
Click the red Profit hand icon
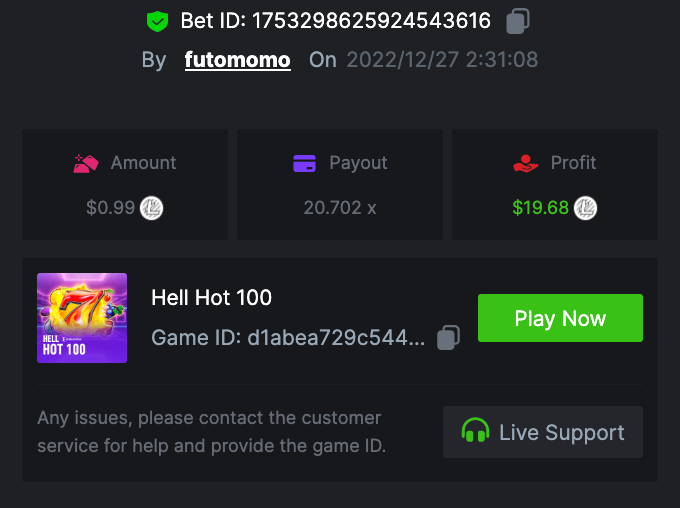[525, 163]
